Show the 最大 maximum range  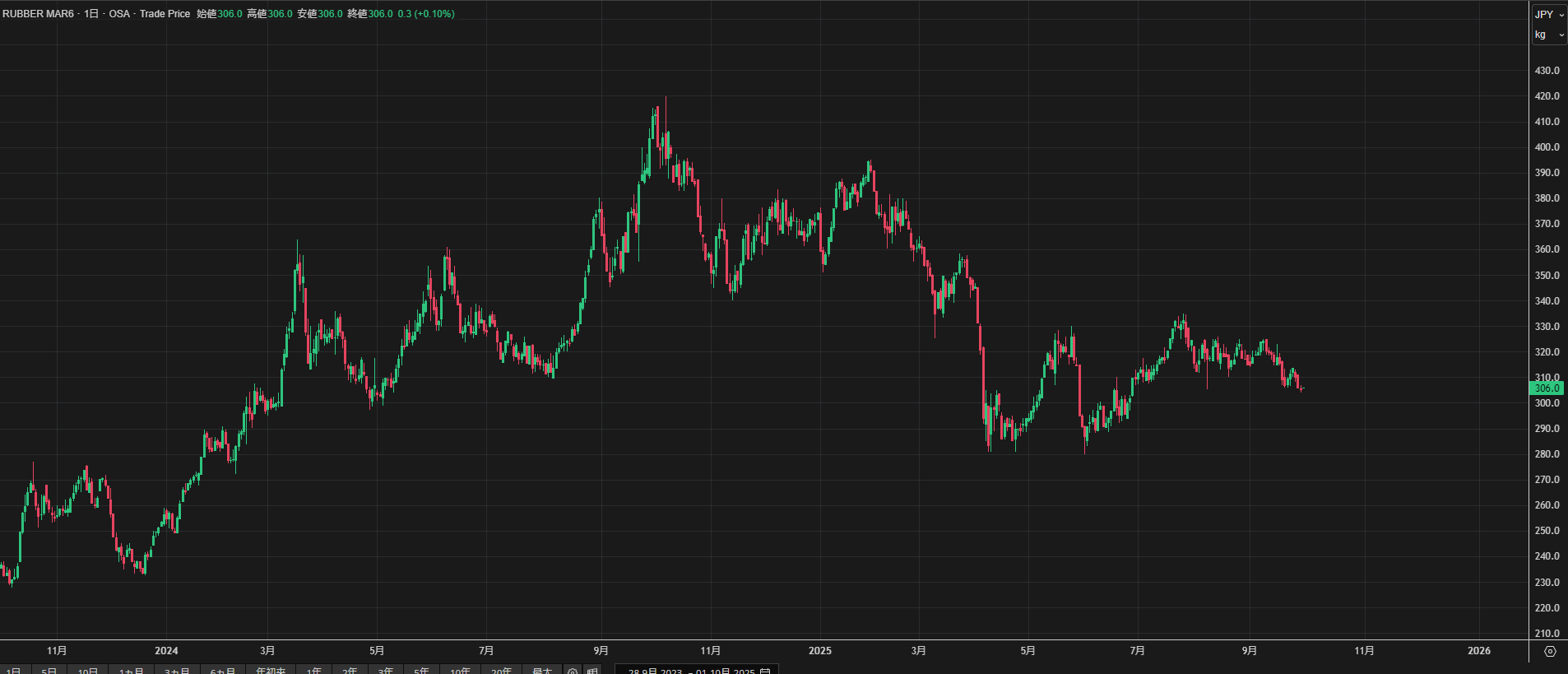[x=542, y=672]
